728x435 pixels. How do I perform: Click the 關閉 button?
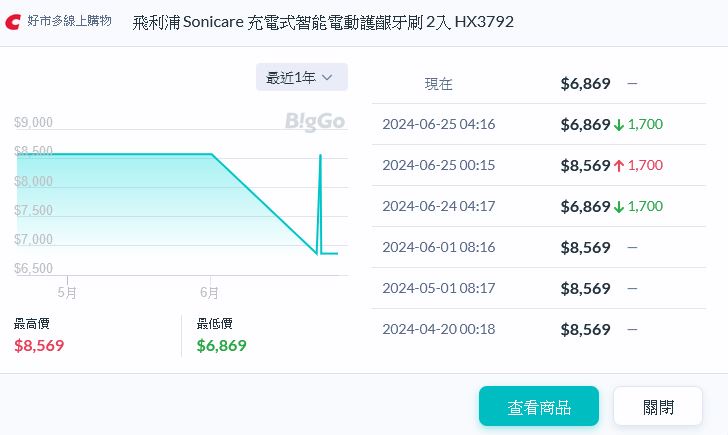658,406
